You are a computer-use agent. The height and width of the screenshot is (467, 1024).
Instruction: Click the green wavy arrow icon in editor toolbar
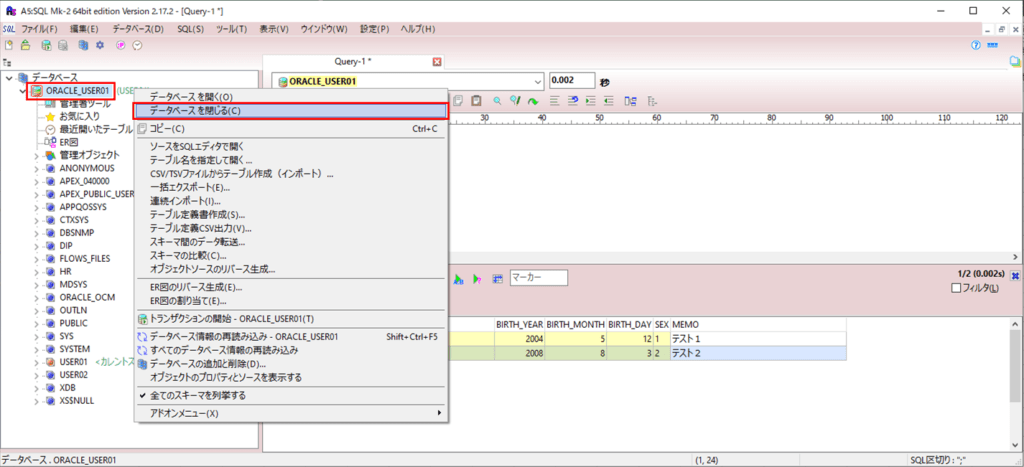tap(534, 101)
